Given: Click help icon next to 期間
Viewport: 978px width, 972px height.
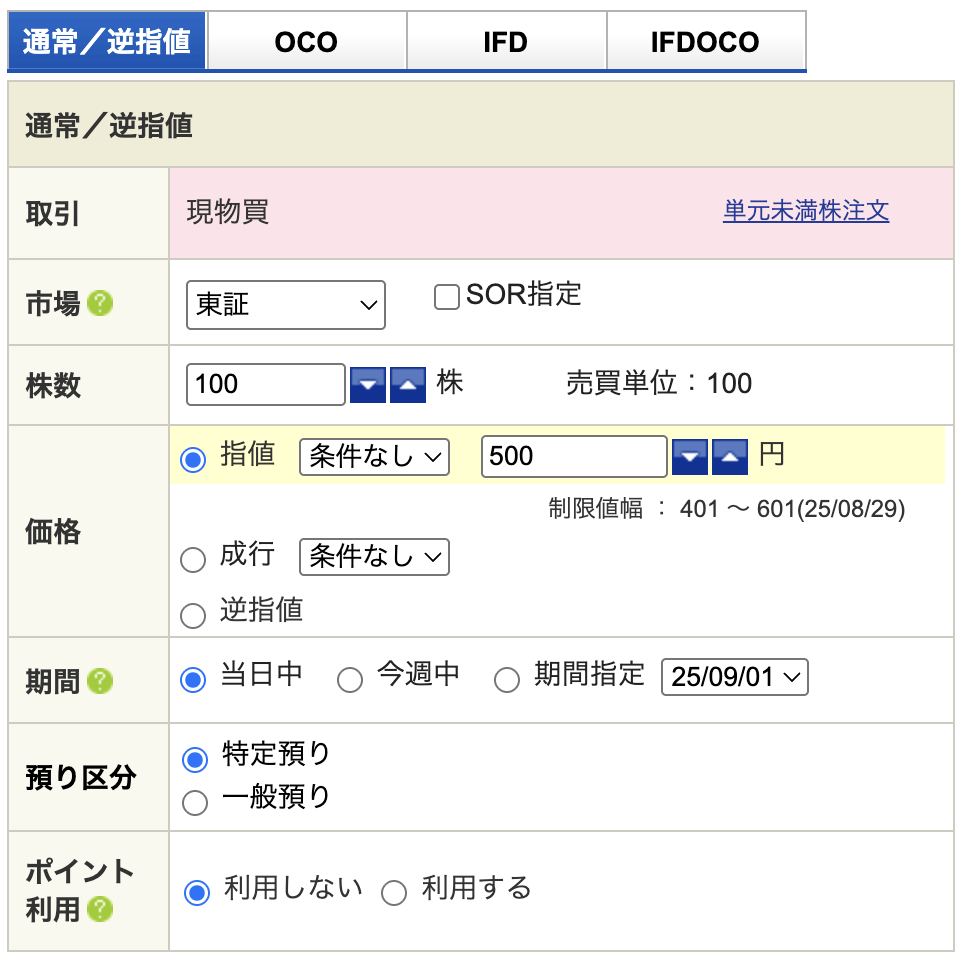Looking at the screenshot, I should (x=100, y=681).
